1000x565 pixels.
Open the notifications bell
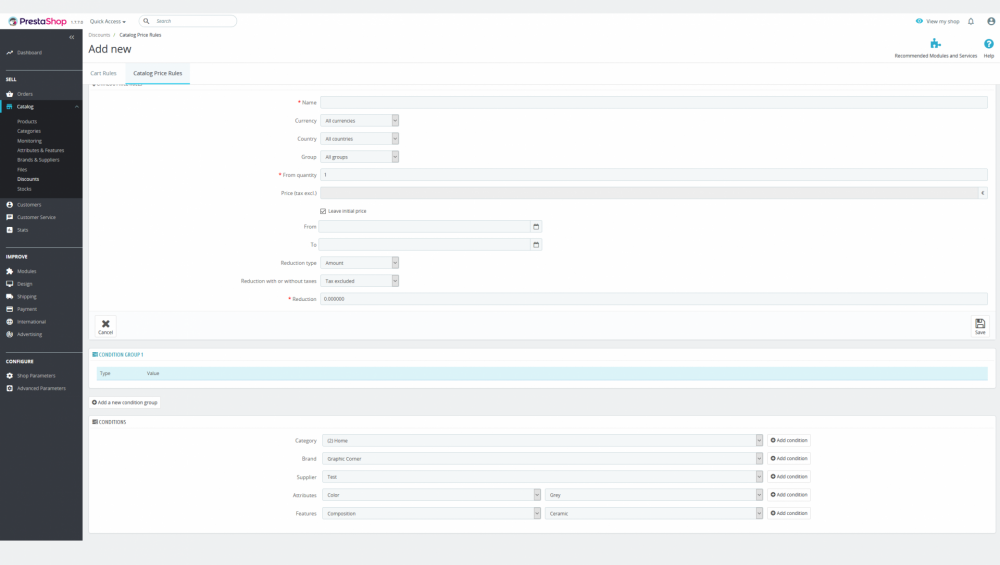(x=971, y=21)
